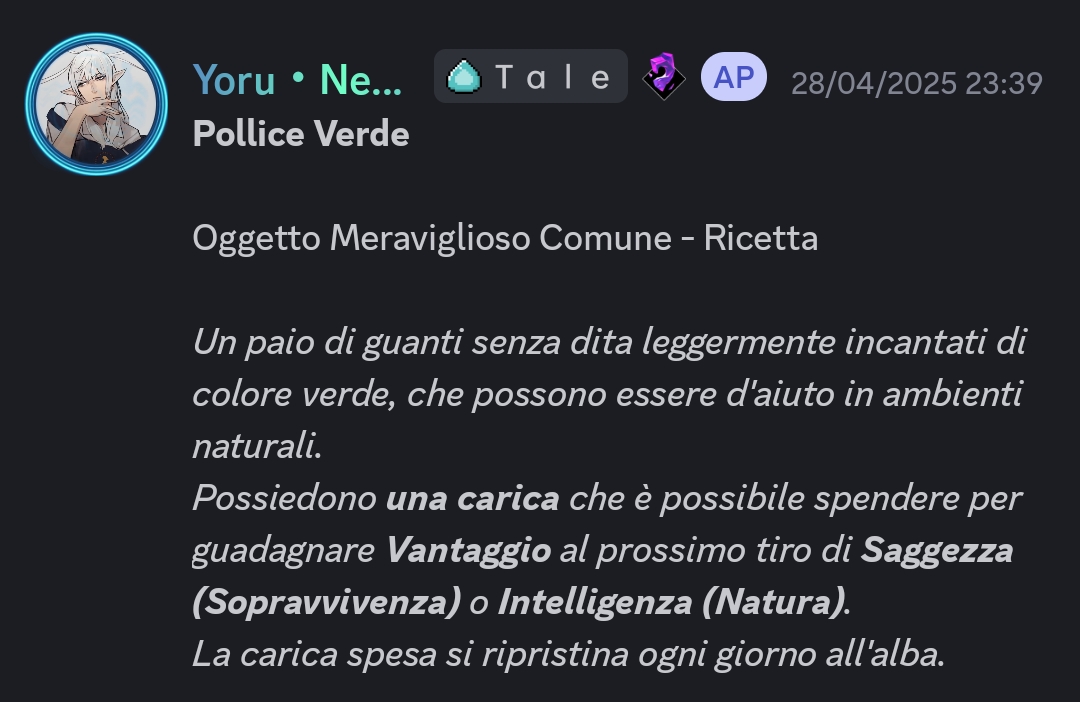
Task: Open Yoru's profile avatar picture
Action: pos(96,104)
